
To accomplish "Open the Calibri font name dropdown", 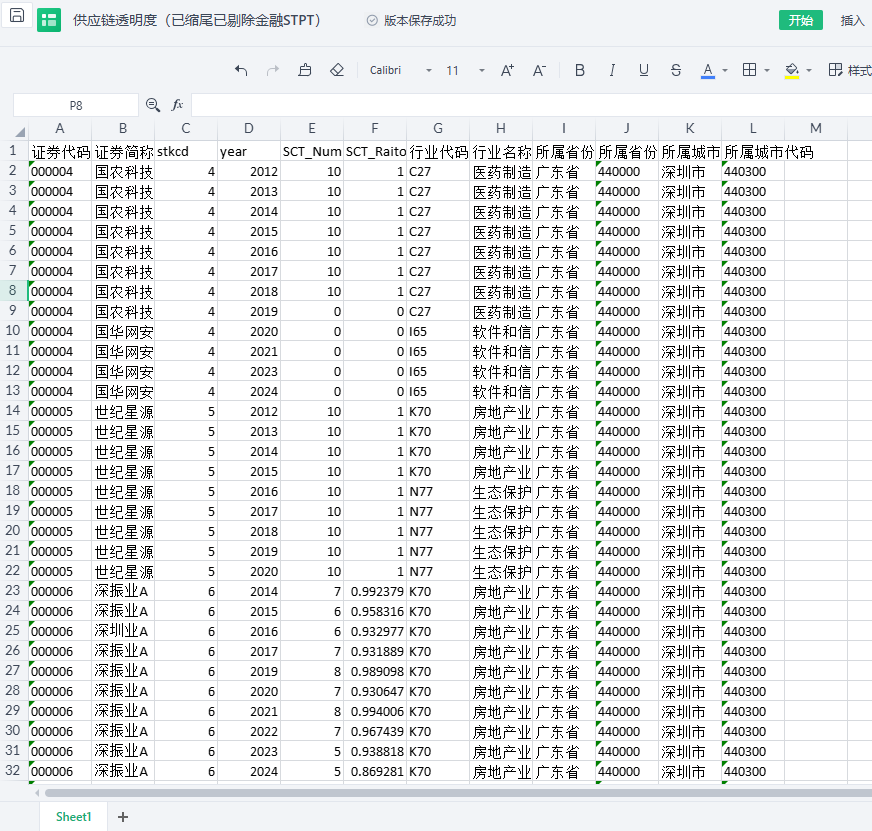I will (x=429, y=71).
